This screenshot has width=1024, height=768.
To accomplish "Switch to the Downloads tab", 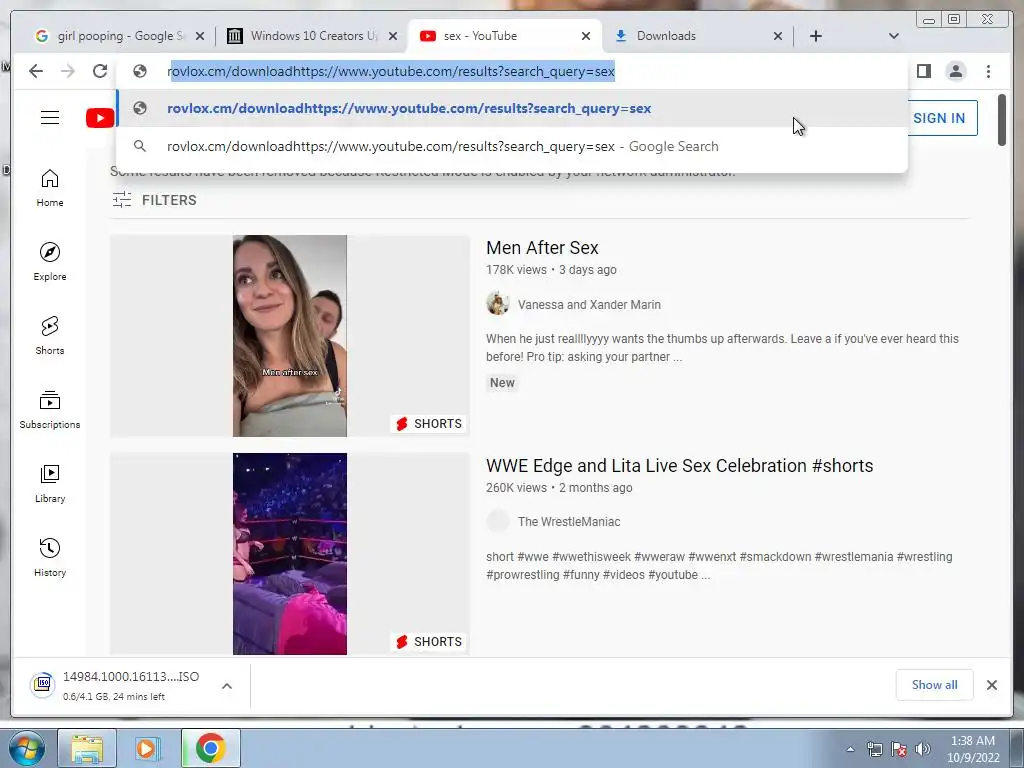I will pyautogui.click(x=697, y=36).
